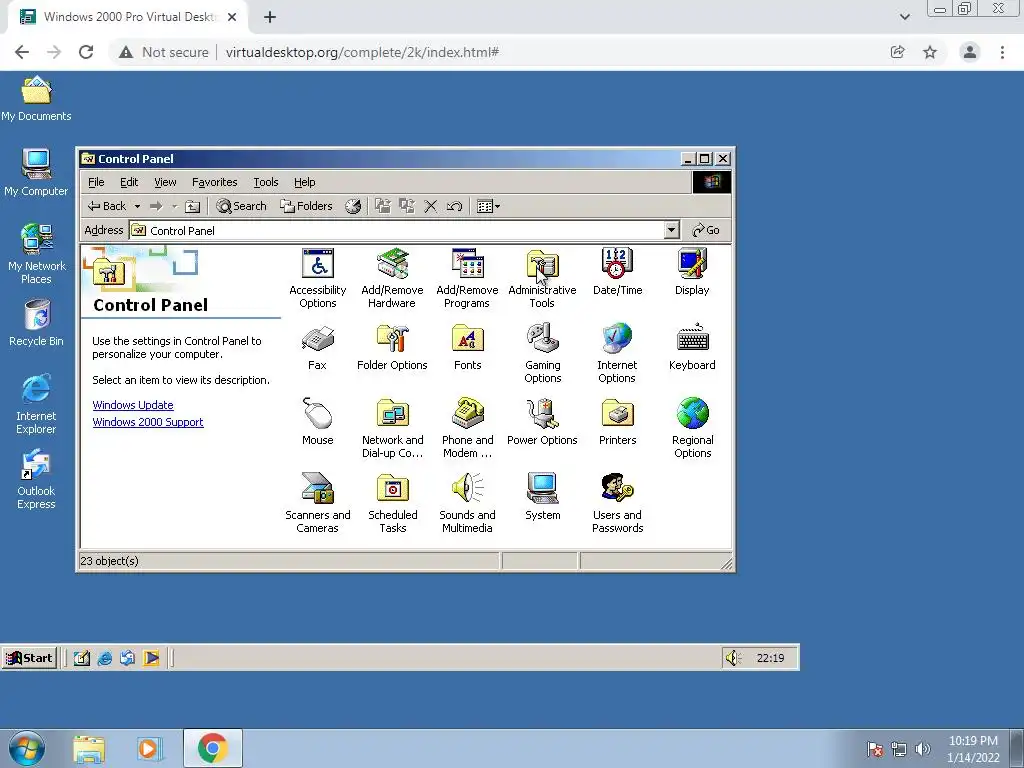Viewport: 1024px width, 768px height.
Task: Click the Undo toolbar icon
Action: (x=454, y=206)
